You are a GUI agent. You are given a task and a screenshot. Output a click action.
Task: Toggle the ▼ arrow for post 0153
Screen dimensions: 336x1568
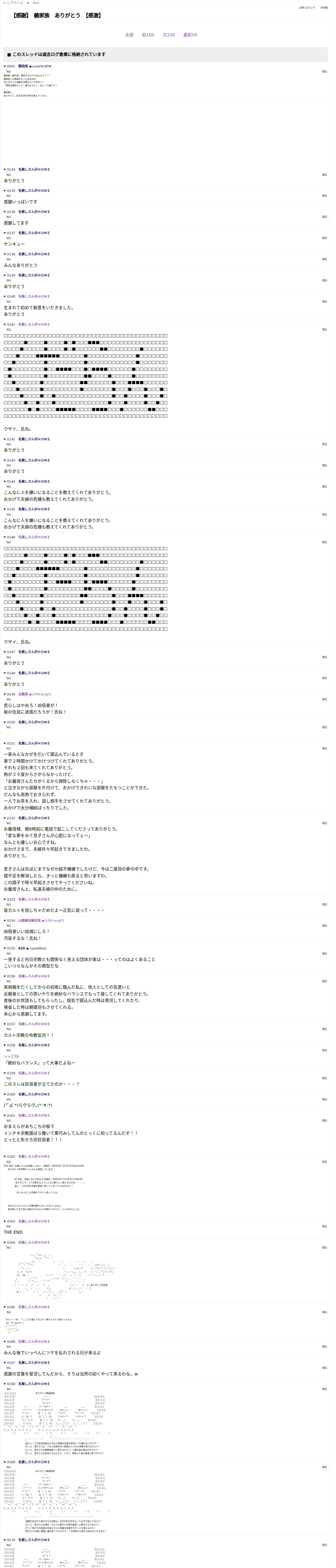click(x=5, y=900)
